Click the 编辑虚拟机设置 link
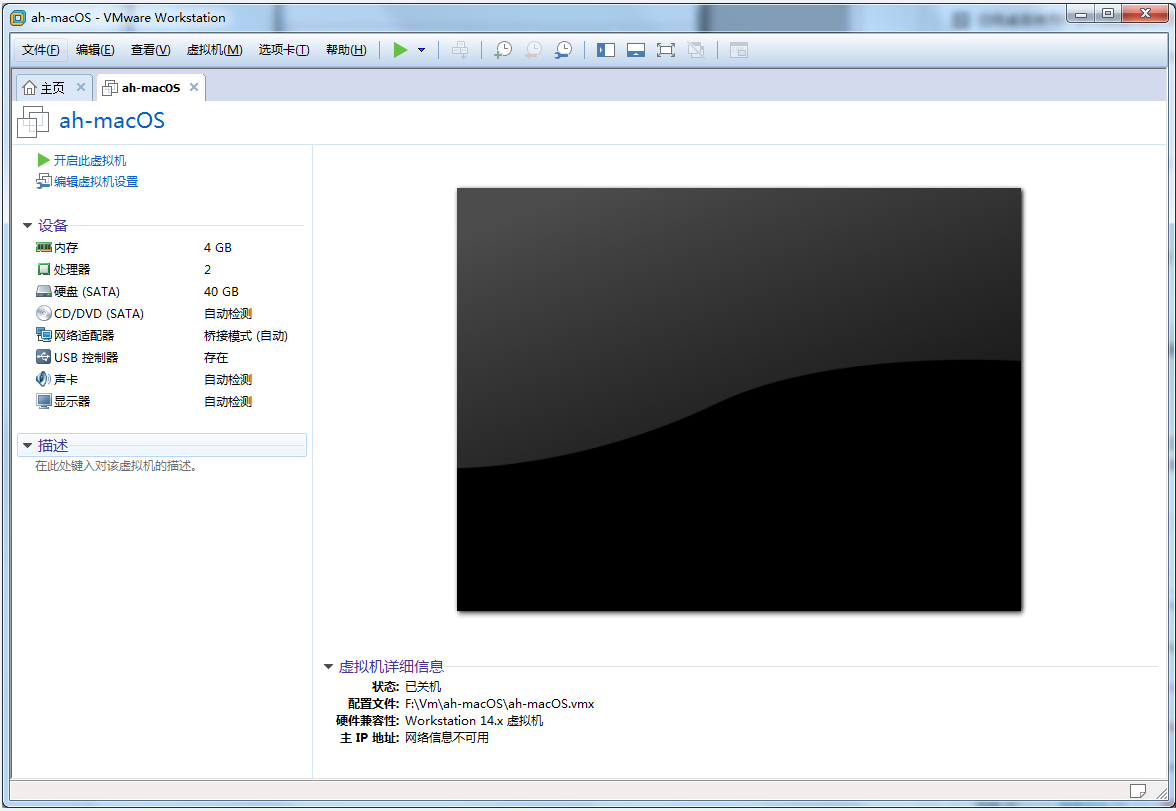1176x811 pixels. [95, 182]
